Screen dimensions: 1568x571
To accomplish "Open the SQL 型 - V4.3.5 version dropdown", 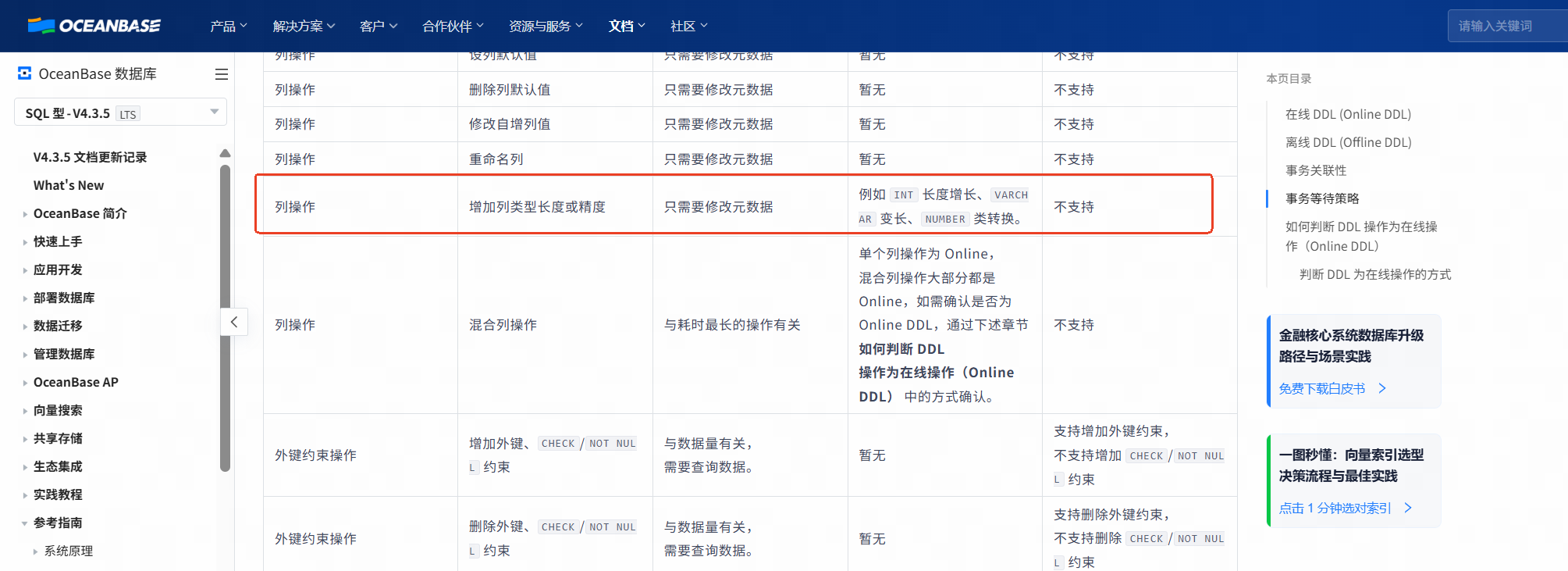I will pos(120,112).
